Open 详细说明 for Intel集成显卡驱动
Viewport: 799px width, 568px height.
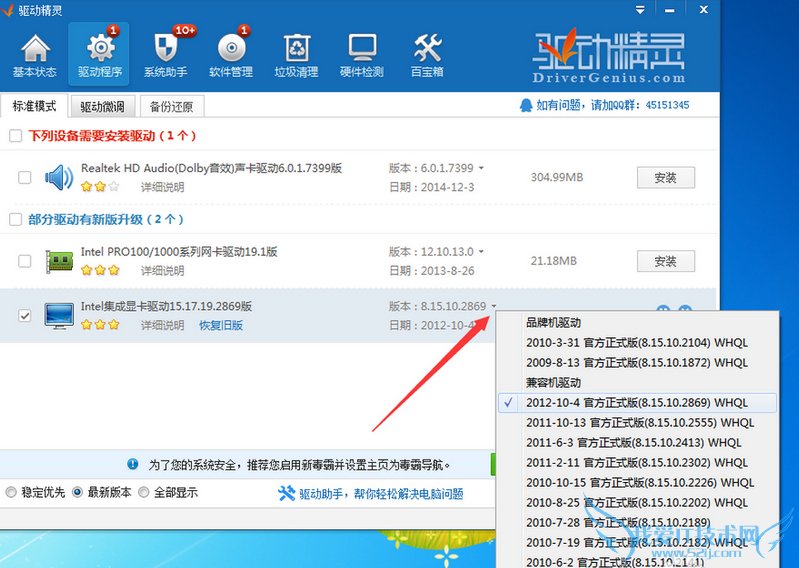(x=163, y=325)
